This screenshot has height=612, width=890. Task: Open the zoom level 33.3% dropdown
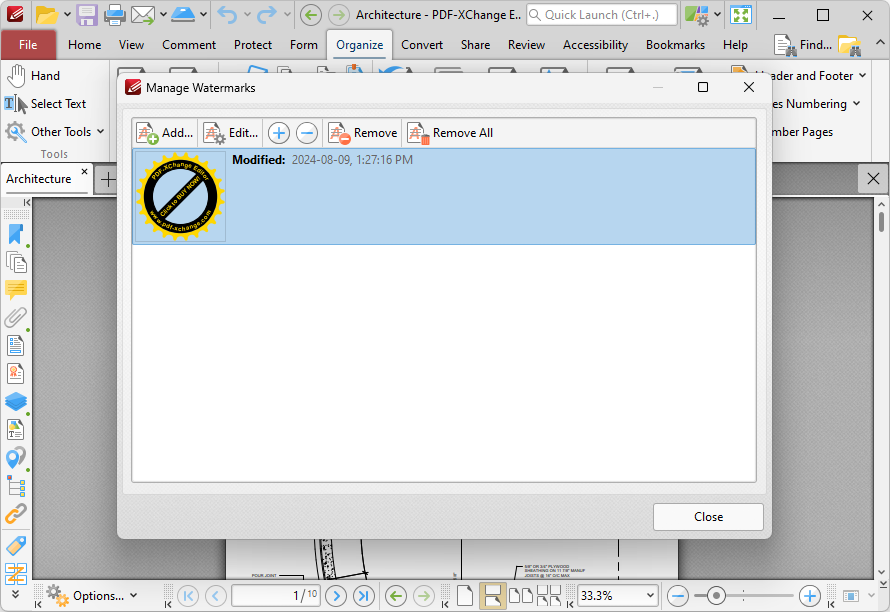point(651,596)
